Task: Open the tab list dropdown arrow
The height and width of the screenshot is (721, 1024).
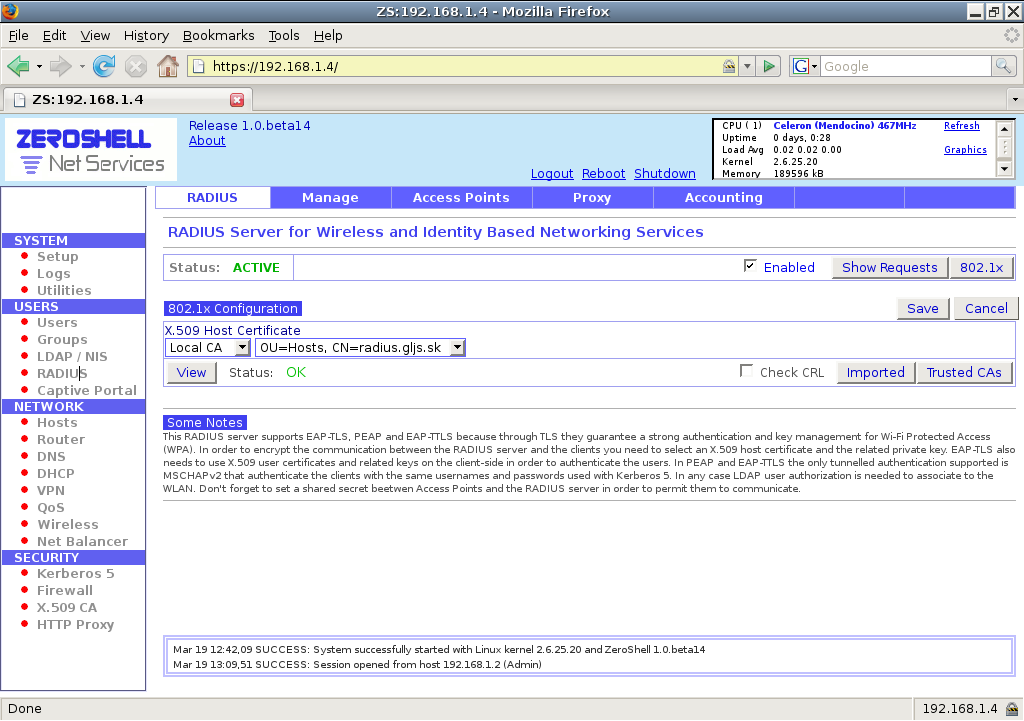Action: [x=1015, y=100]
